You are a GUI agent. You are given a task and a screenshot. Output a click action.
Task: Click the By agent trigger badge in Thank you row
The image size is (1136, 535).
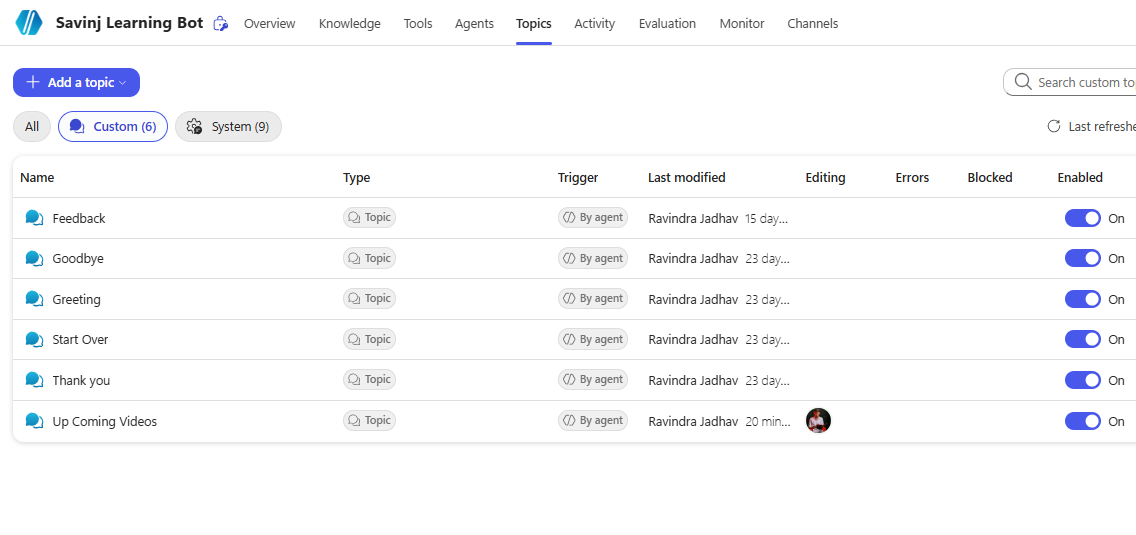(593, 379)
